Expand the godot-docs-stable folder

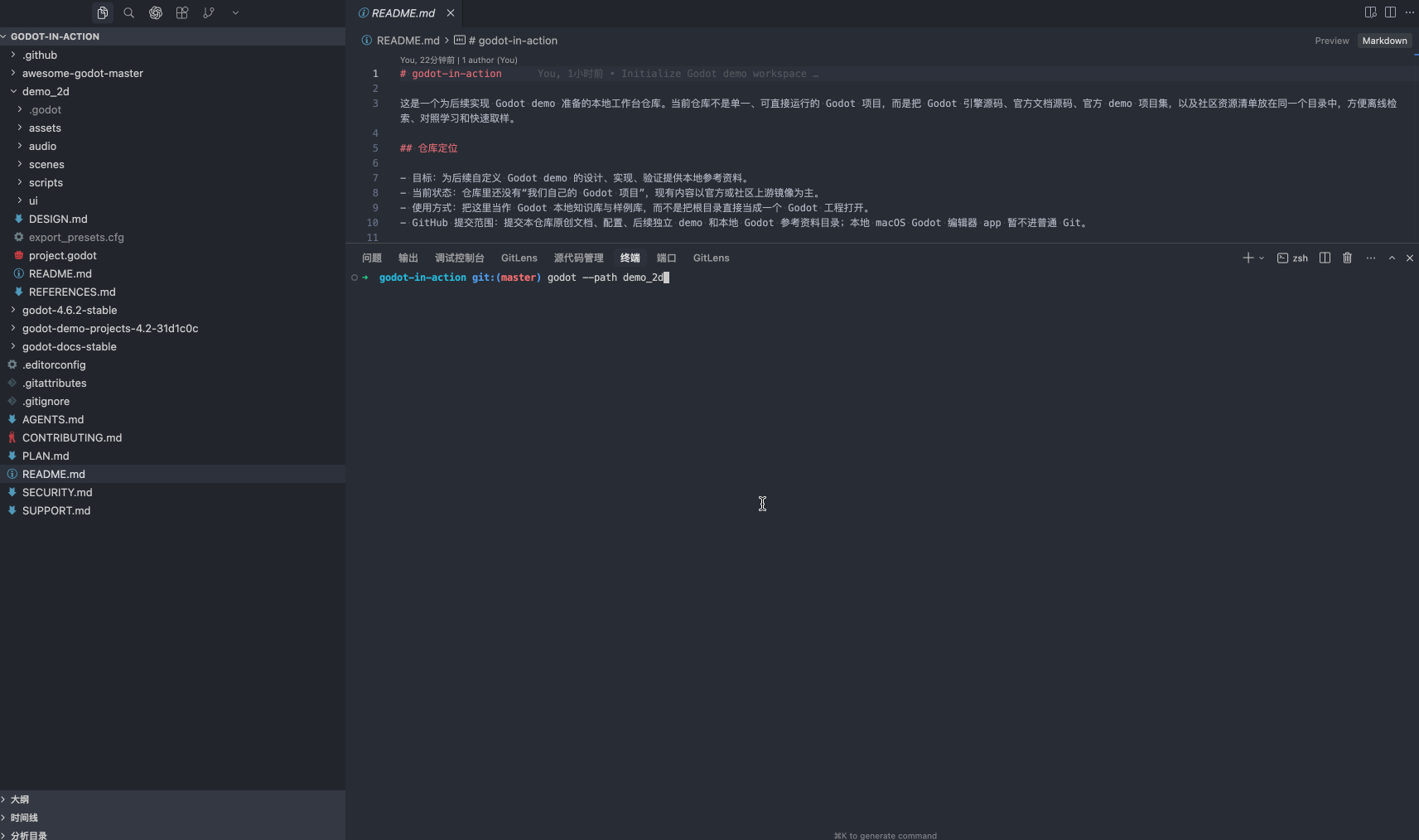coord(69,347)
